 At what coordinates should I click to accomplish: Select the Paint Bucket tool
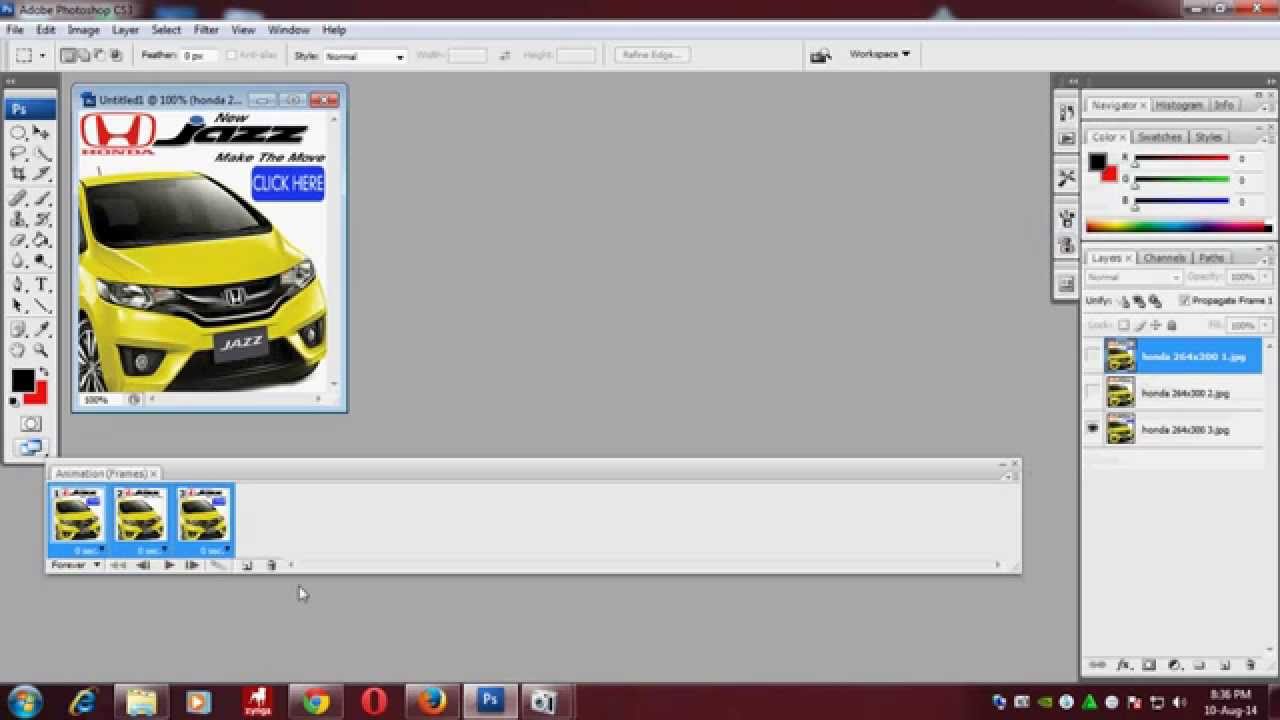(42, 240)
